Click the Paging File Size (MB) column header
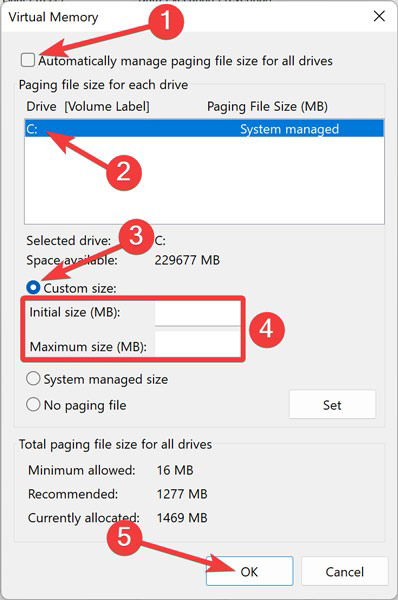Image resolution: width=398 pixels, height=600 pixels. pyautogui.click(x=267, y=106)
